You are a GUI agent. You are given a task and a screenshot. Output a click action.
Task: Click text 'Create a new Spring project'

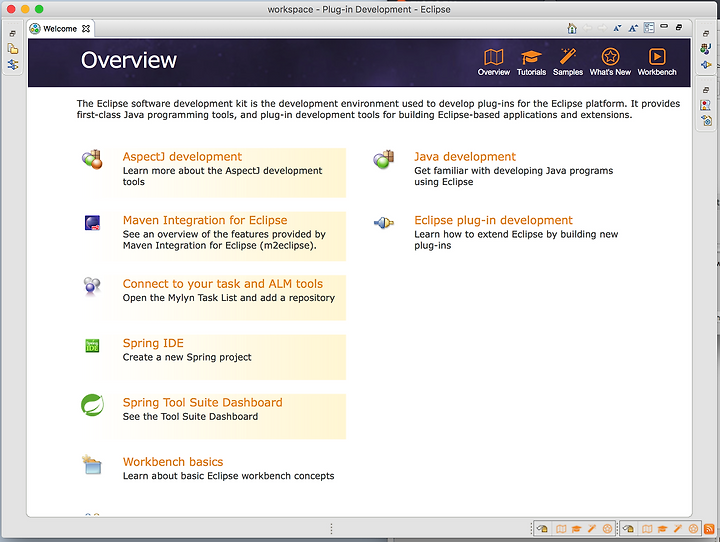[187, 357]
